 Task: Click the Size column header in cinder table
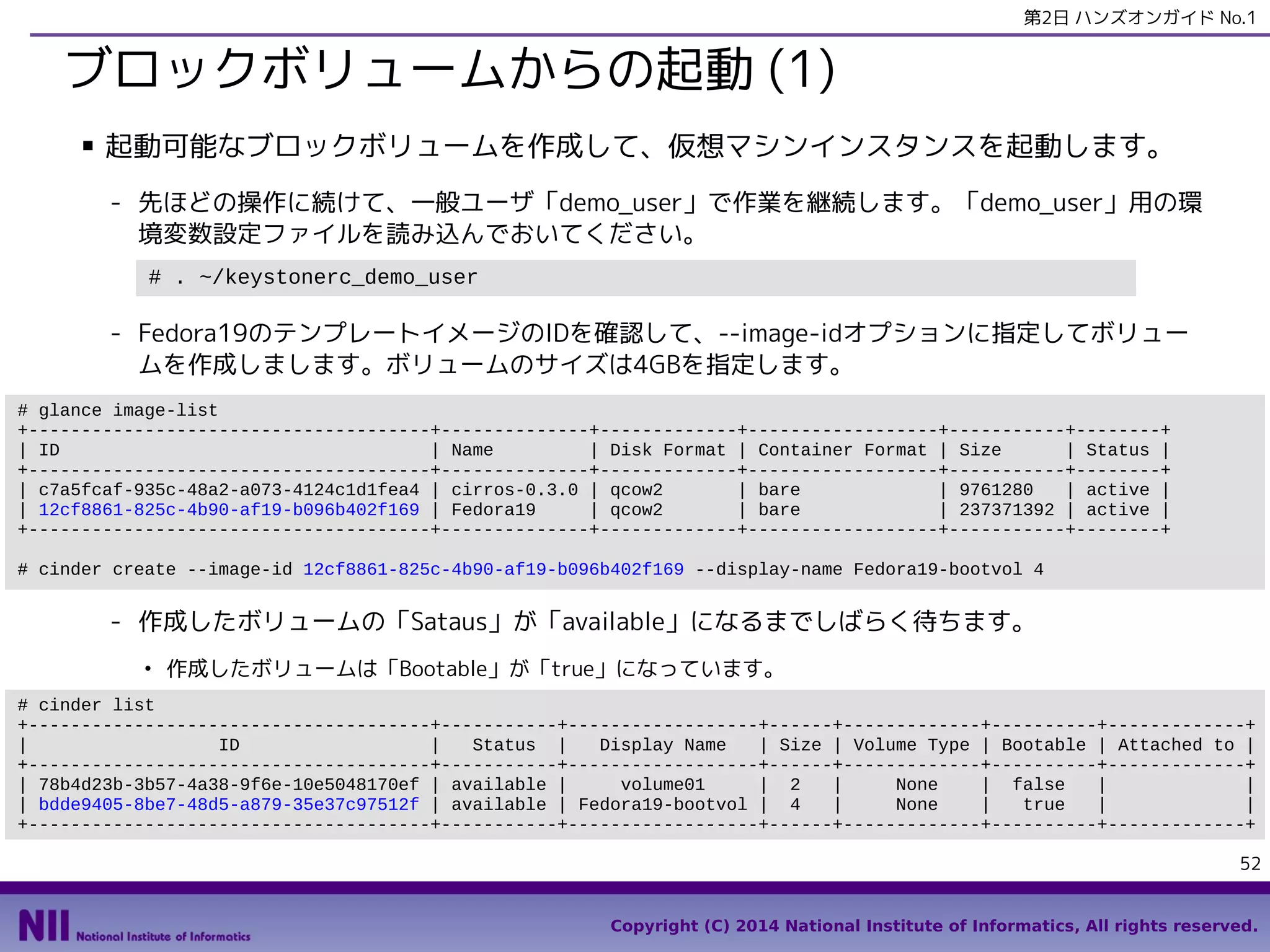coord(800,744)
